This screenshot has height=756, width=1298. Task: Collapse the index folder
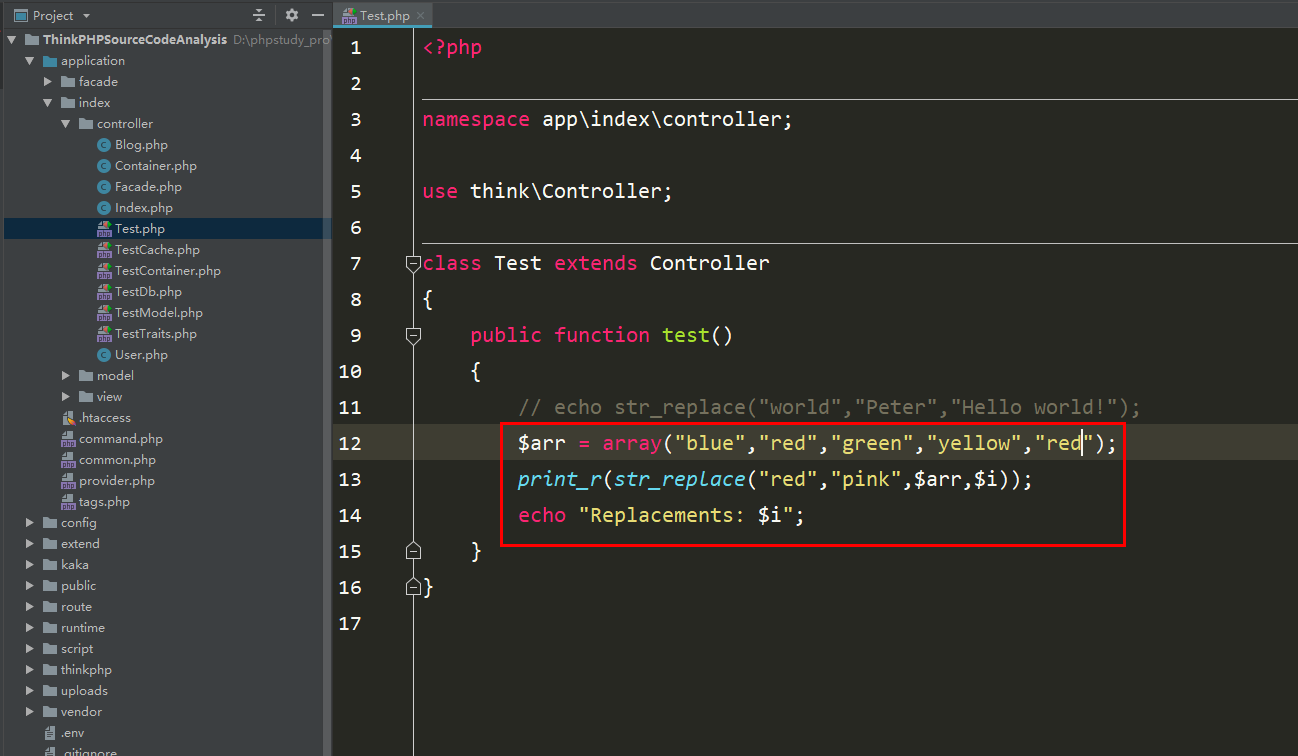coord(48,103)
